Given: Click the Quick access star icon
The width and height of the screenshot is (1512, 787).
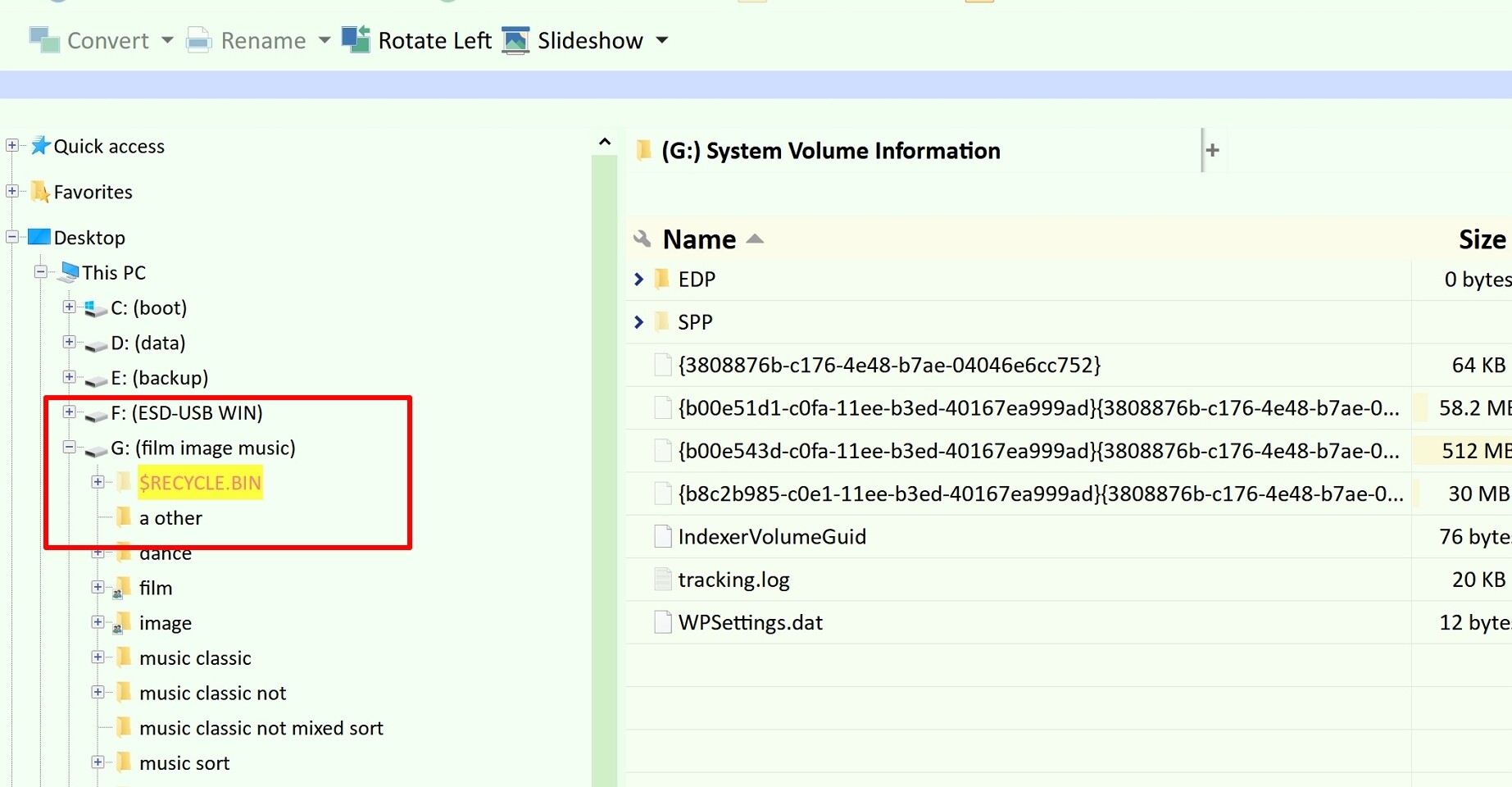Looking at the screenshot, I should point(40,145).
